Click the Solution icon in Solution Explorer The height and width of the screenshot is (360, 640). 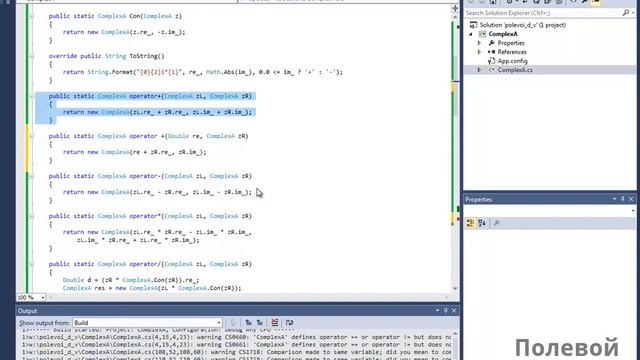tap(473, 25)
